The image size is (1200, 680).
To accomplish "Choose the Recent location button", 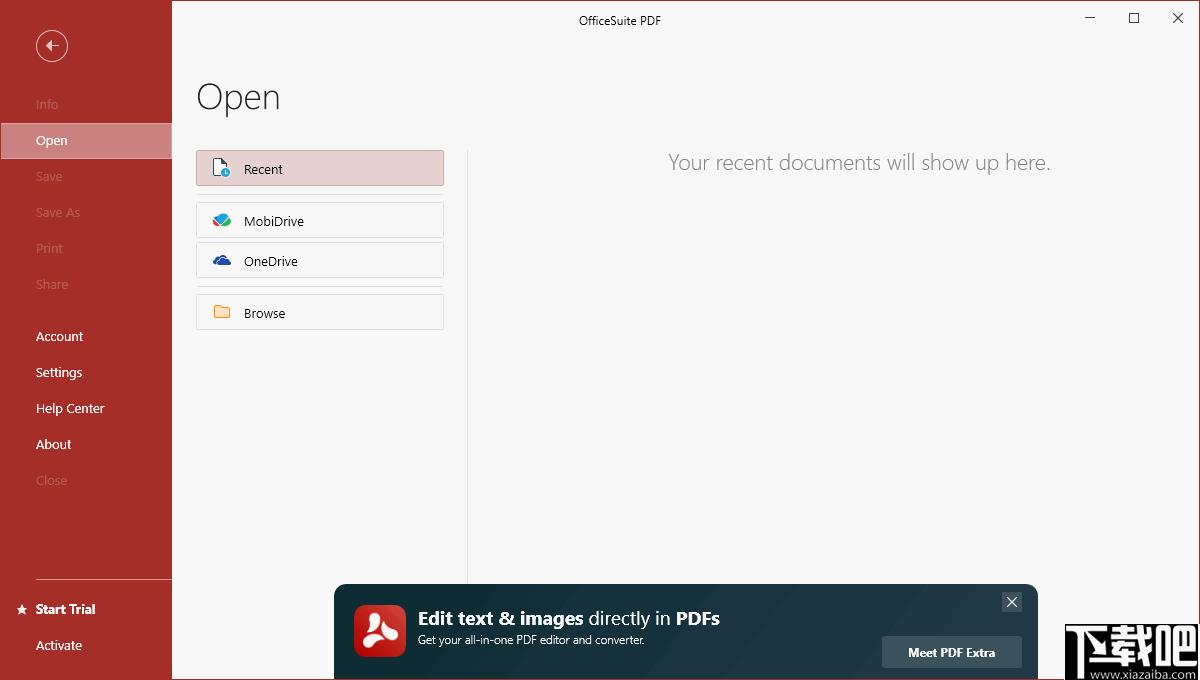I will click(320, 168).
